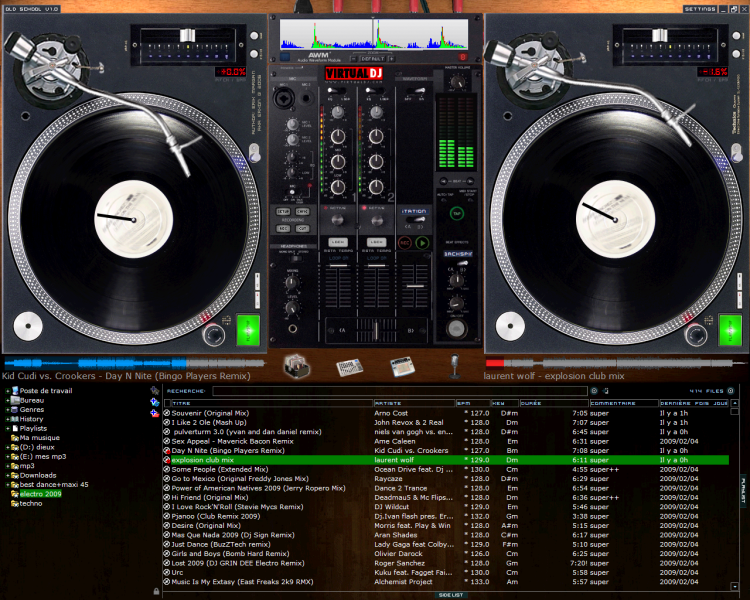Expand the Bureau tree node
The height and width of the screenshot is (600, 750).
pyautogui.click(x=8, y=400)
